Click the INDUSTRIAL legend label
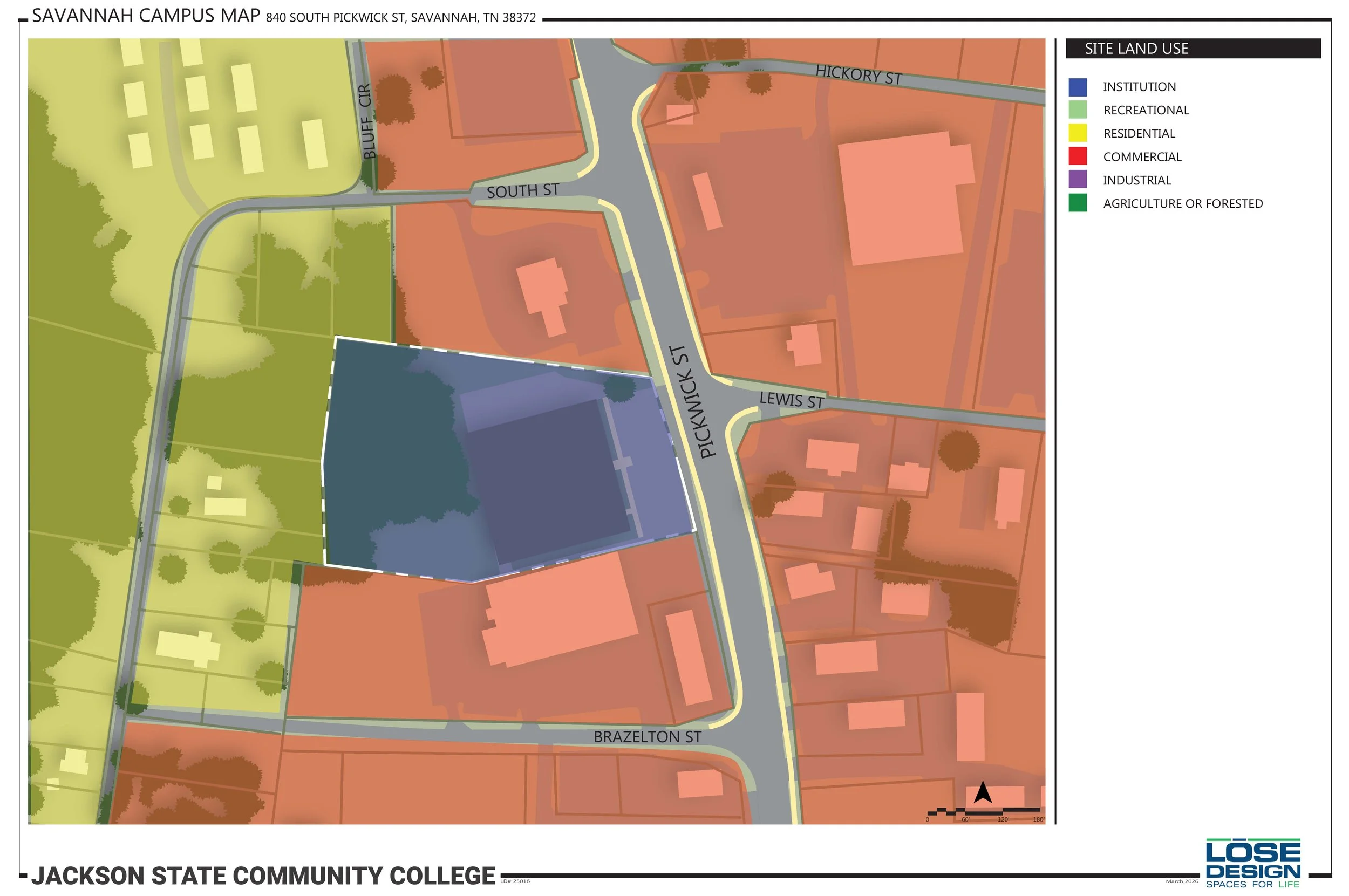The width and height of the screenshot is (1349, 896). 1136,181
